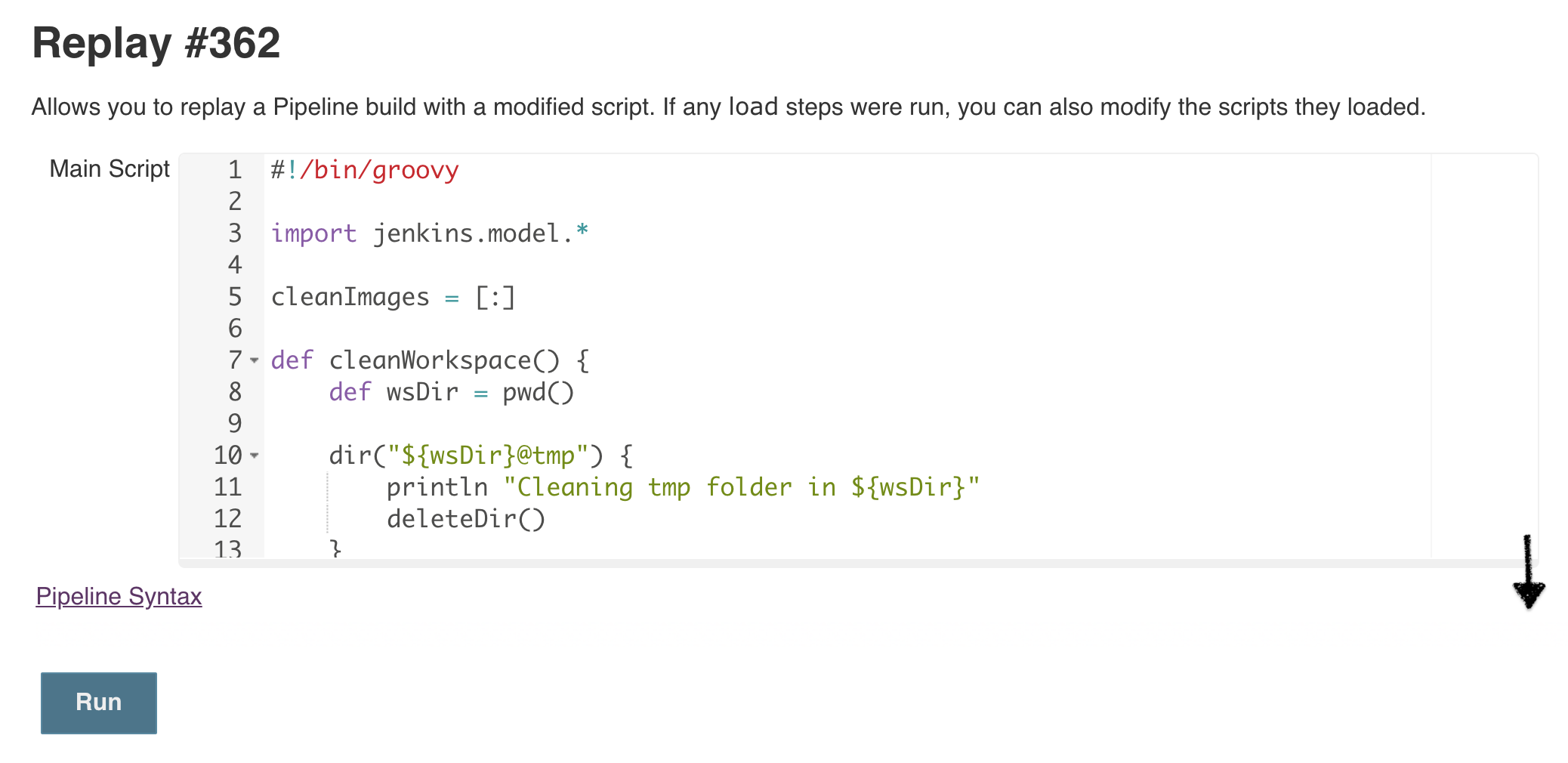Collapse the dir block fold arrow on line 10
1568x763 pixels.
tap(255, 456)
